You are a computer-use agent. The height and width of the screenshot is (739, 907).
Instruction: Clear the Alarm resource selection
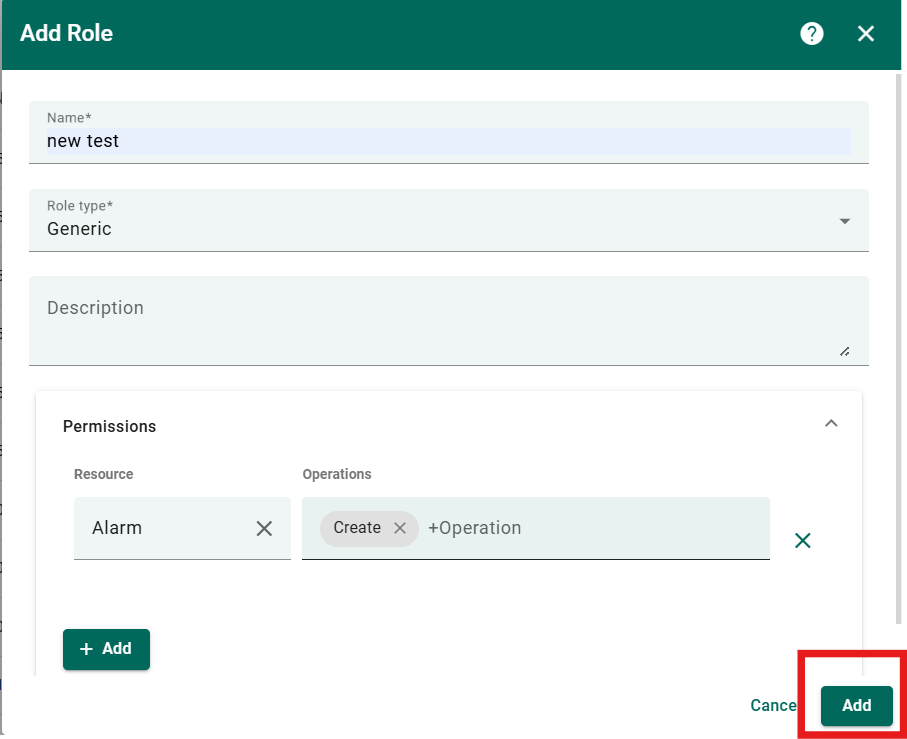264,528
